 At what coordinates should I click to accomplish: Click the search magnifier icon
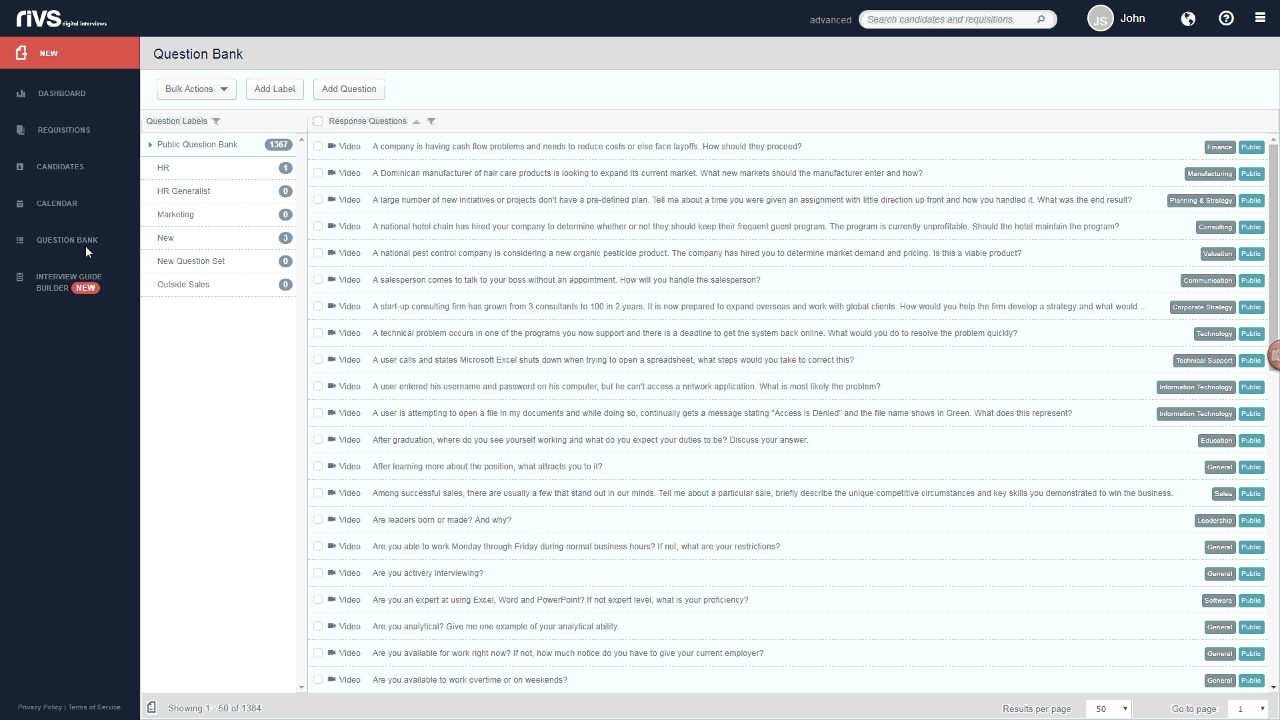[1041, 19]
